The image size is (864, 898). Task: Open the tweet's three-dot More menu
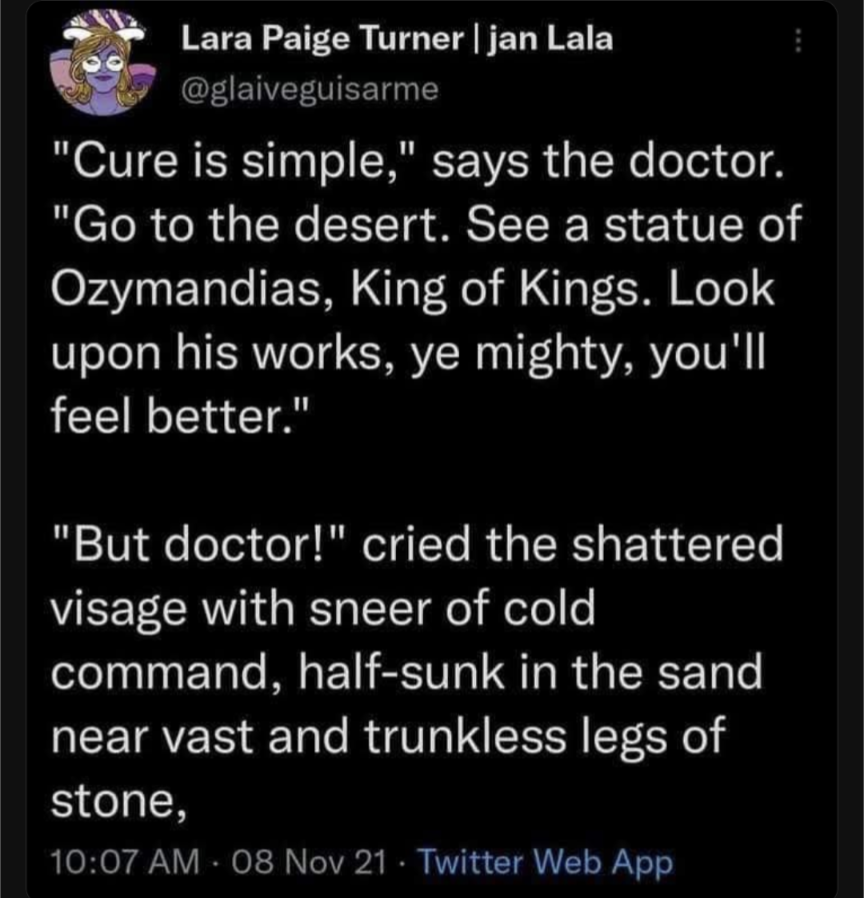pos(797,43)
